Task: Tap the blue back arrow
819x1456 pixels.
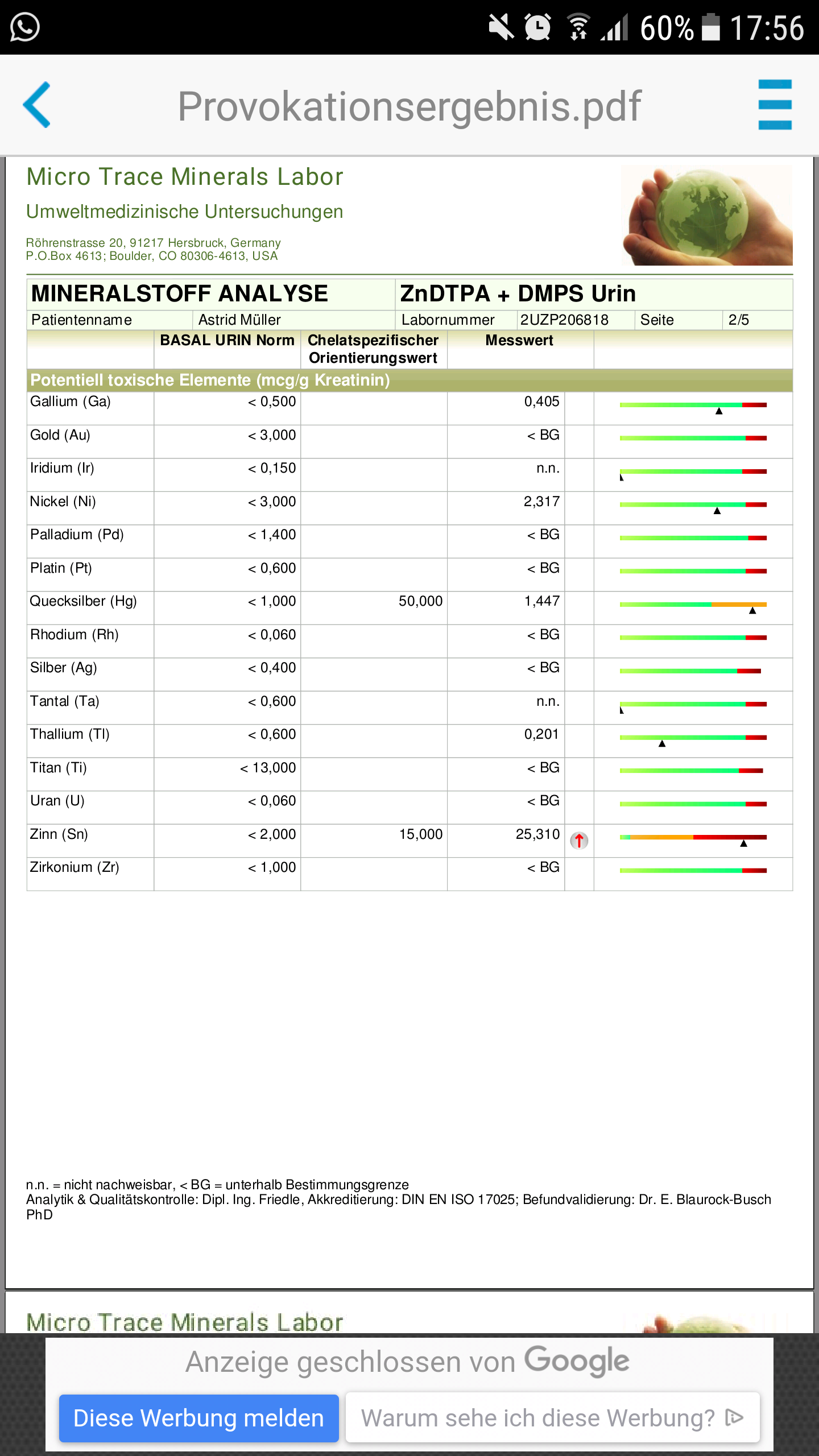Action: [37, 105]
